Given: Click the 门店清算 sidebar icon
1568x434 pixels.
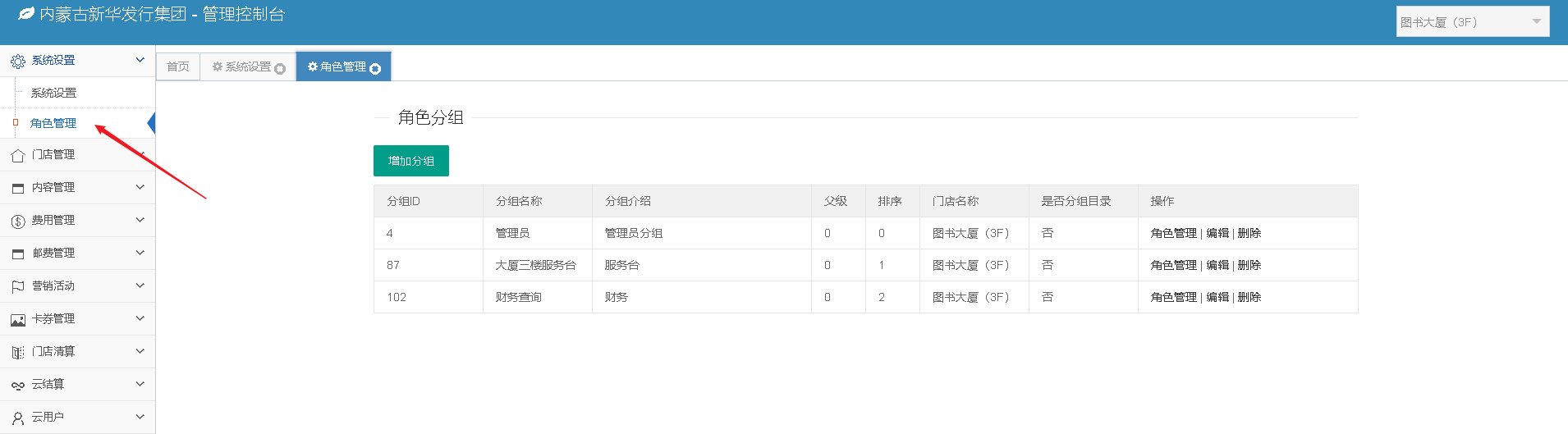Looking at the screenshot, I should 17,352.
